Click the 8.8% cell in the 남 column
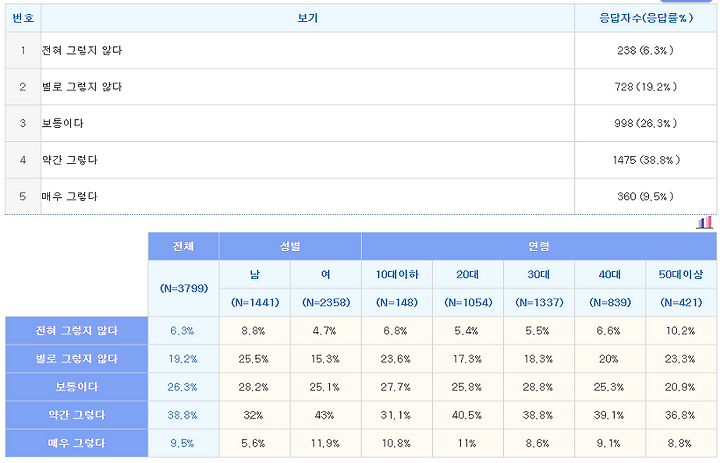 pyautogui.click(x=253, y=331)
